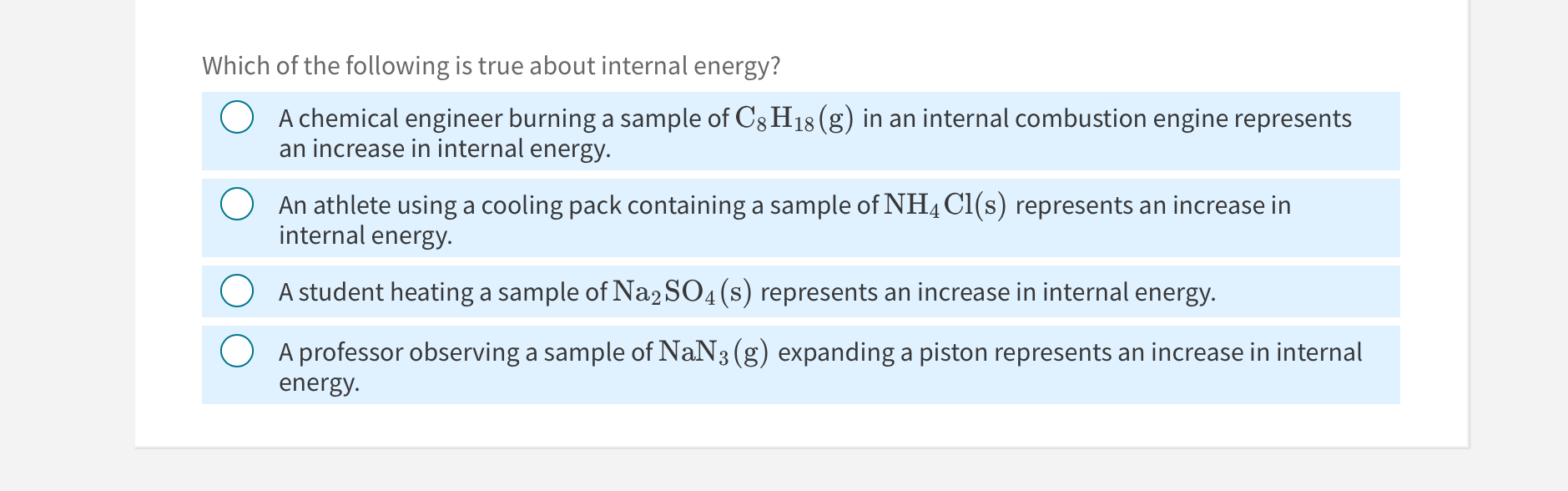
Task: Click the word 'athlete' in the second option
Action: coord(351,205)
